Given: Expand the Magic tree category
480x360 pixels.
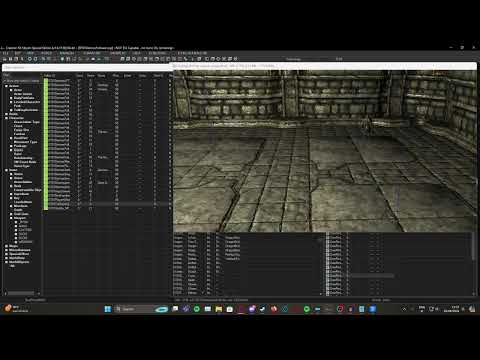Looking at the screenshot, I should click(6, 246).
